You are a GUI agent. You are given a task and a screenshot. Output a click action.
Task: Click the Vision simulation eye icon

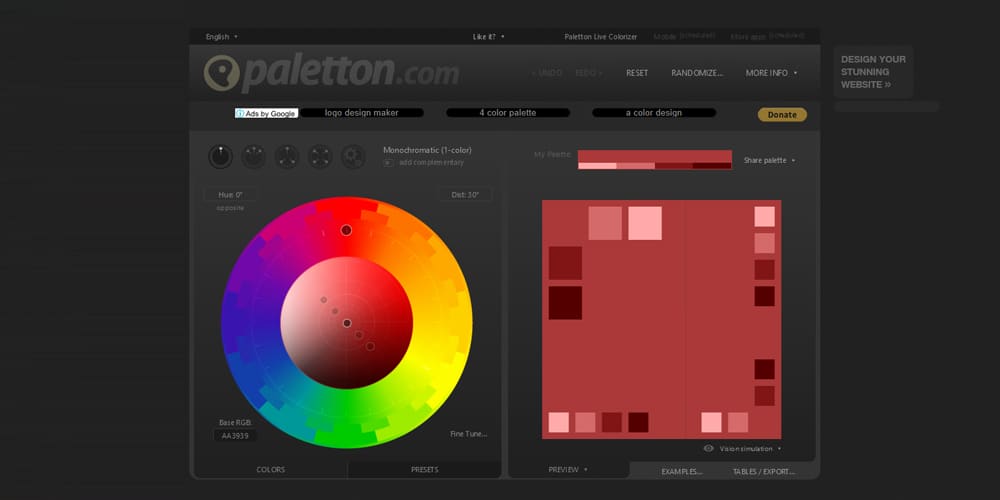tap(709, 448)
